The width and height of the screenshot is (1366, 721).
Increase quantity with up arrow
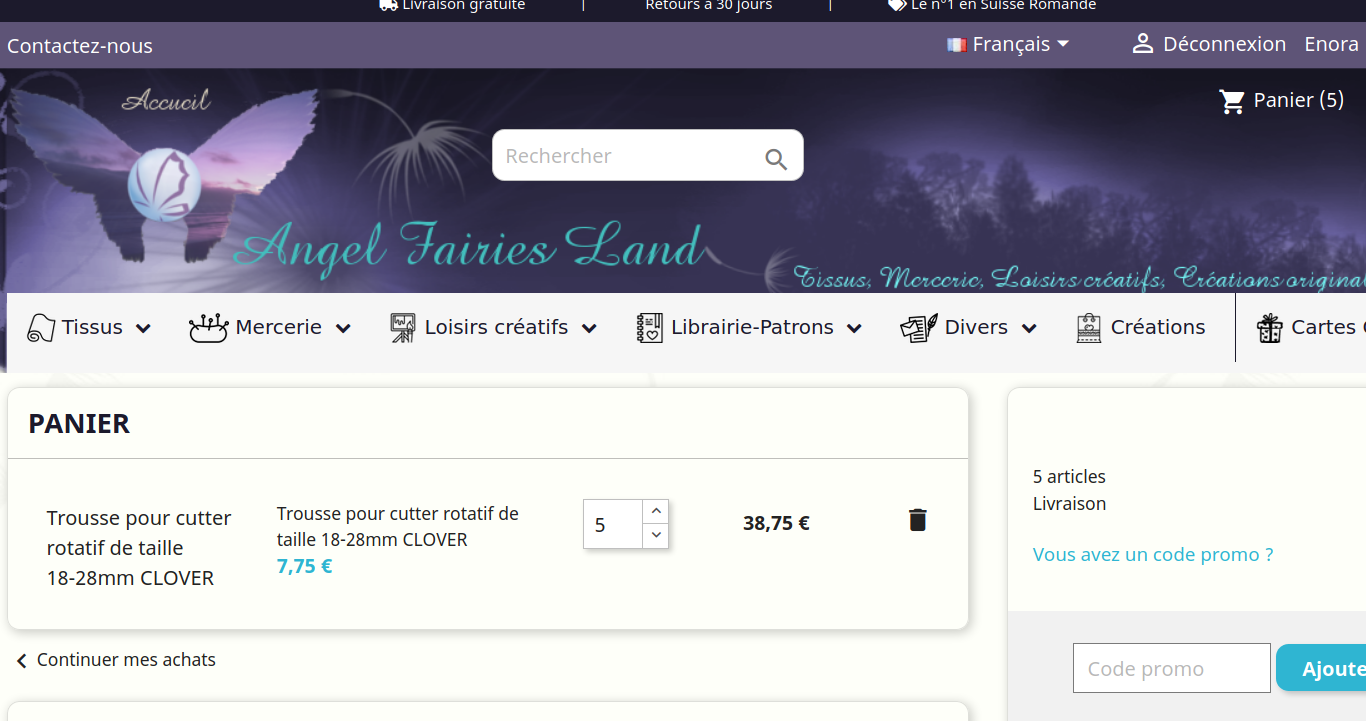656,511
